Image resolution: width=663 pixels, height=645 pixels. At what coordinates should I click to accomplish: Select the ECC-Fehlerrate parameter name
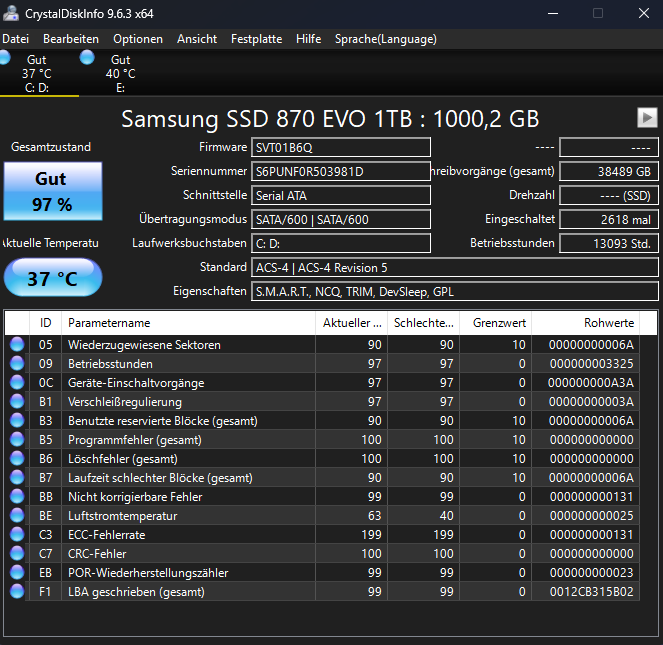coord(107,535)
